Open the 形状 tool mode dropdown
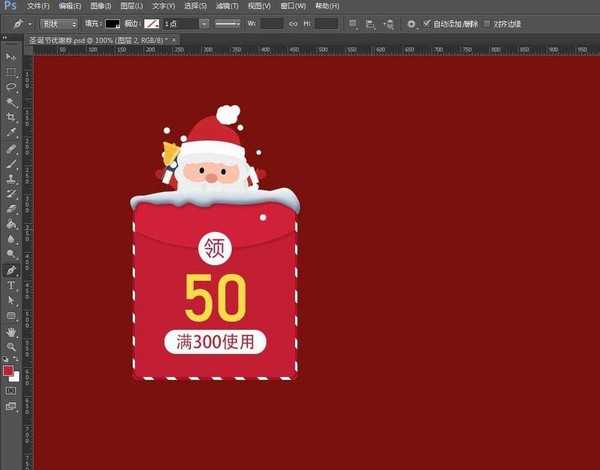Image resolution: width=600 pixels, height=470 pixels. [x=58, y=22]
